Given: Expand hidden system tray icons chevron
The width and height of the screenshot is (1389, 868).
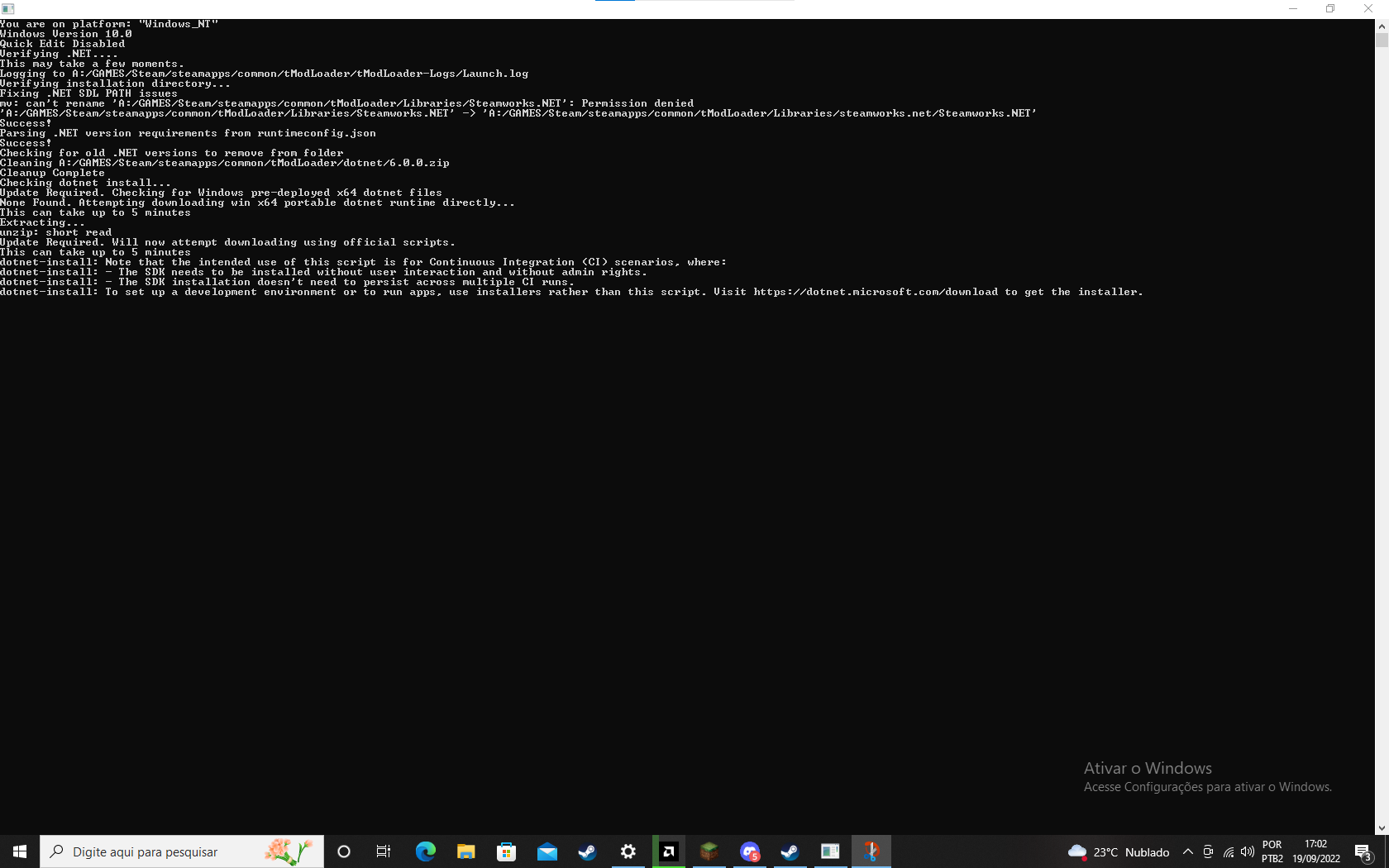Looking at the screenshot, I should tap(1188, 852).
